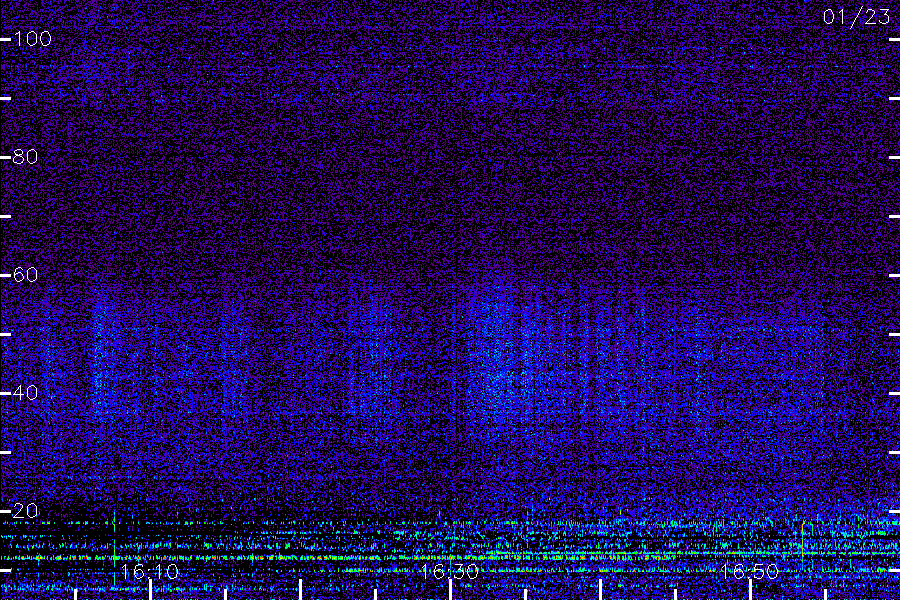
Task: Click the 20 frequency axis label
Action: pos(25,511)
